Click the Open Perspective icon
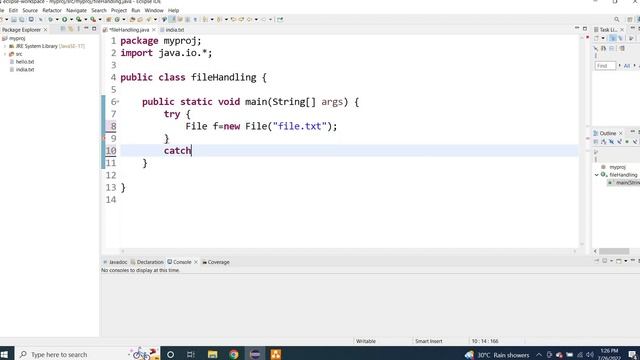The image size is (640, 360). coord(630,19)
